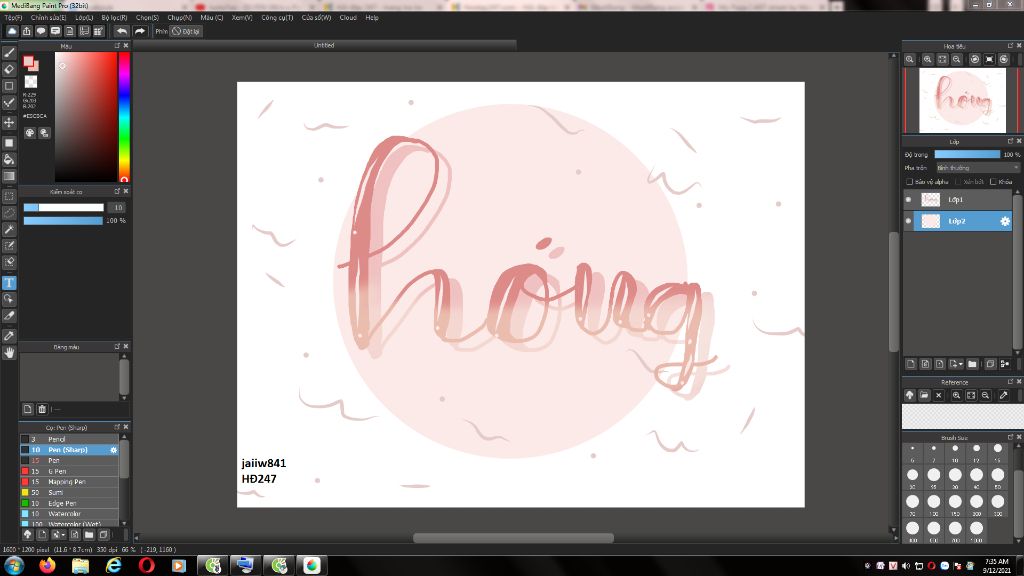Select the Move tool

tap(9, 122)
